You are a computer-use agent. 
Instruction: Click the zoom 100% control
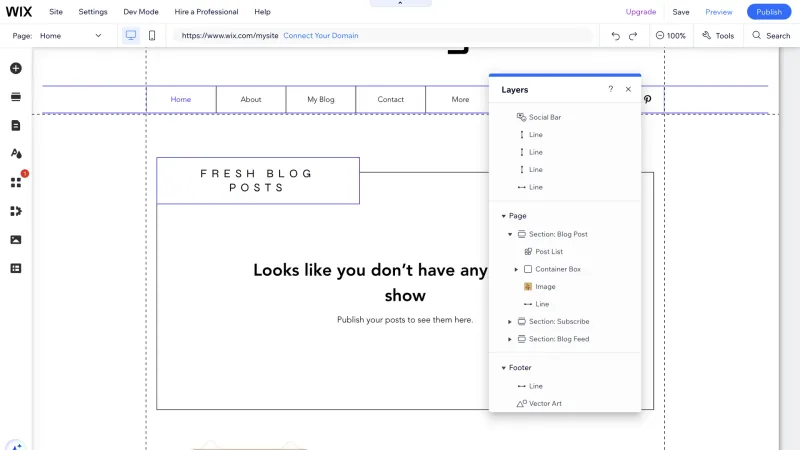pos(671,36)
